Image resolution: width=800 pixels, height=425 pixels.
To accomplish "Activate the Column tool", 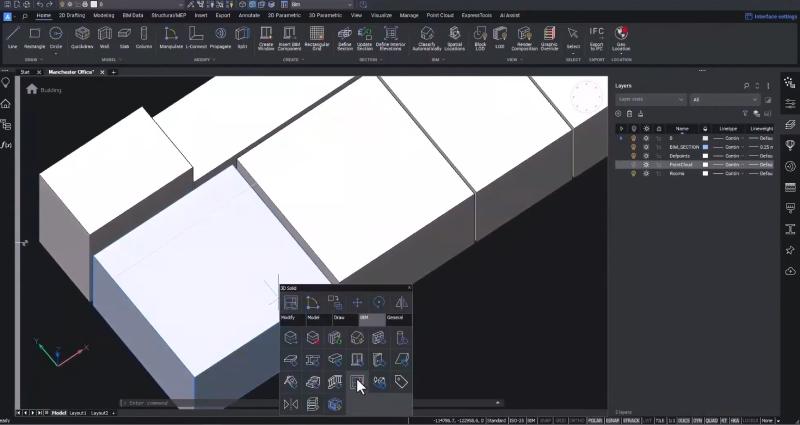I will (x=144, y=38).
